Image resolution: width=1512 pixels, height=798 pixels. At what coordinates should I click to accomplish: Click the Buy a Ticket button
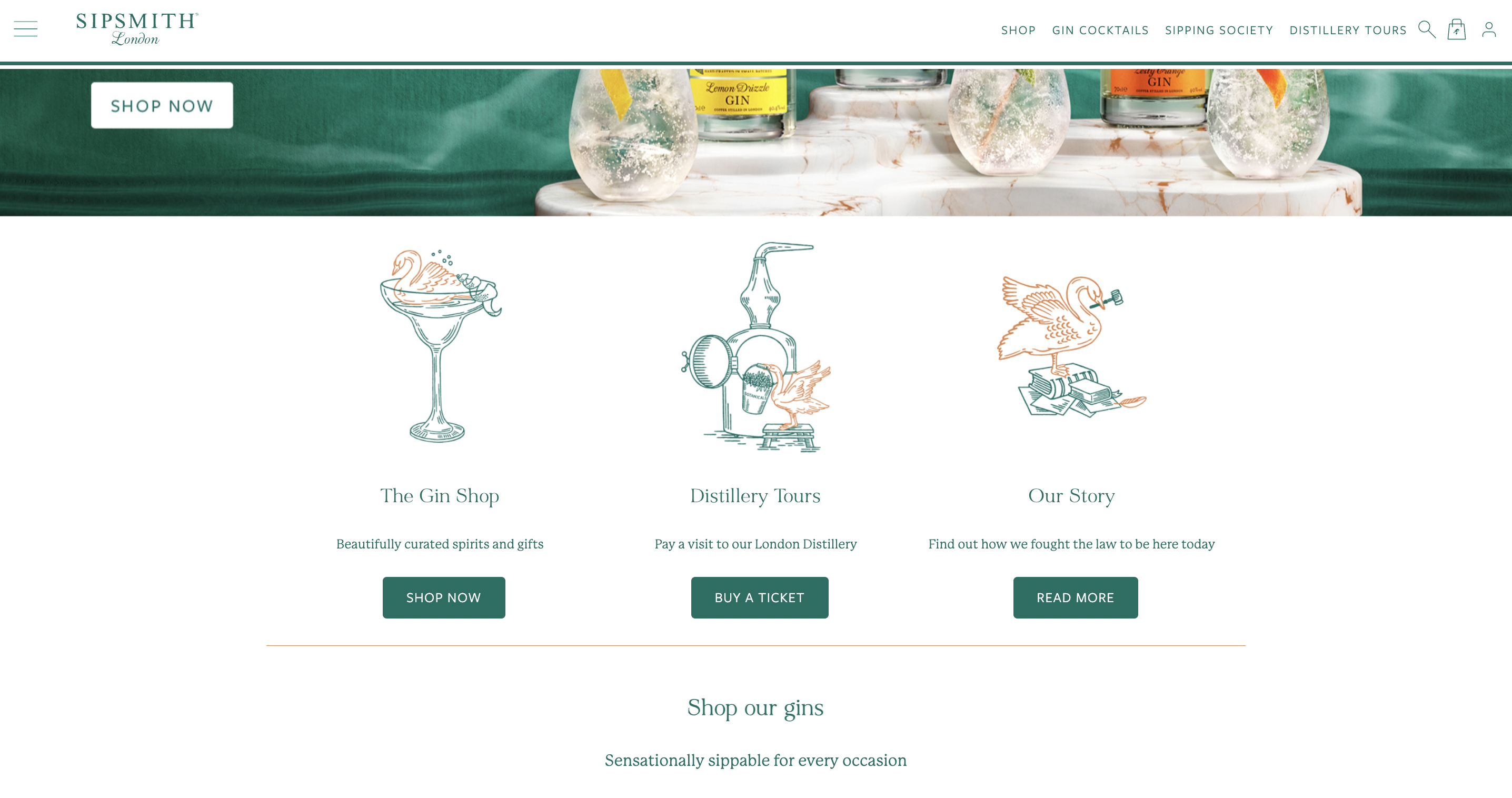coord(760,597)
